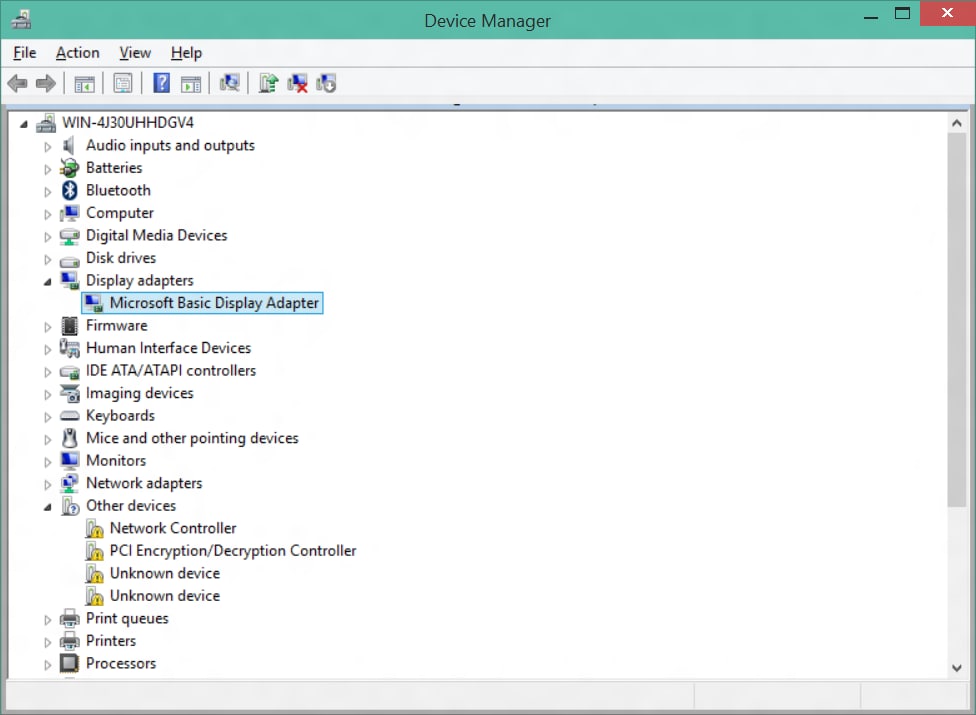The height and width of the screenshot is (715, 976).
Task: Click the Mice and pointing devices icon
Action: [x=70, y=438]
